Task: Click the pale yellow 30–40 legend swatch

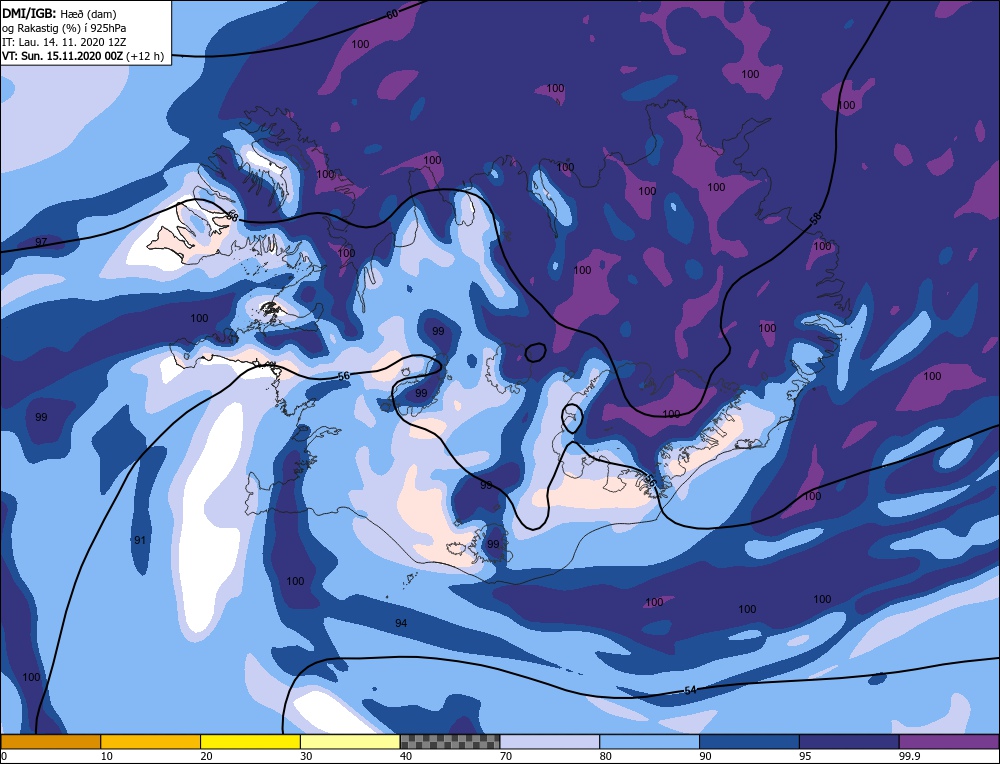Action: (350, 741)
